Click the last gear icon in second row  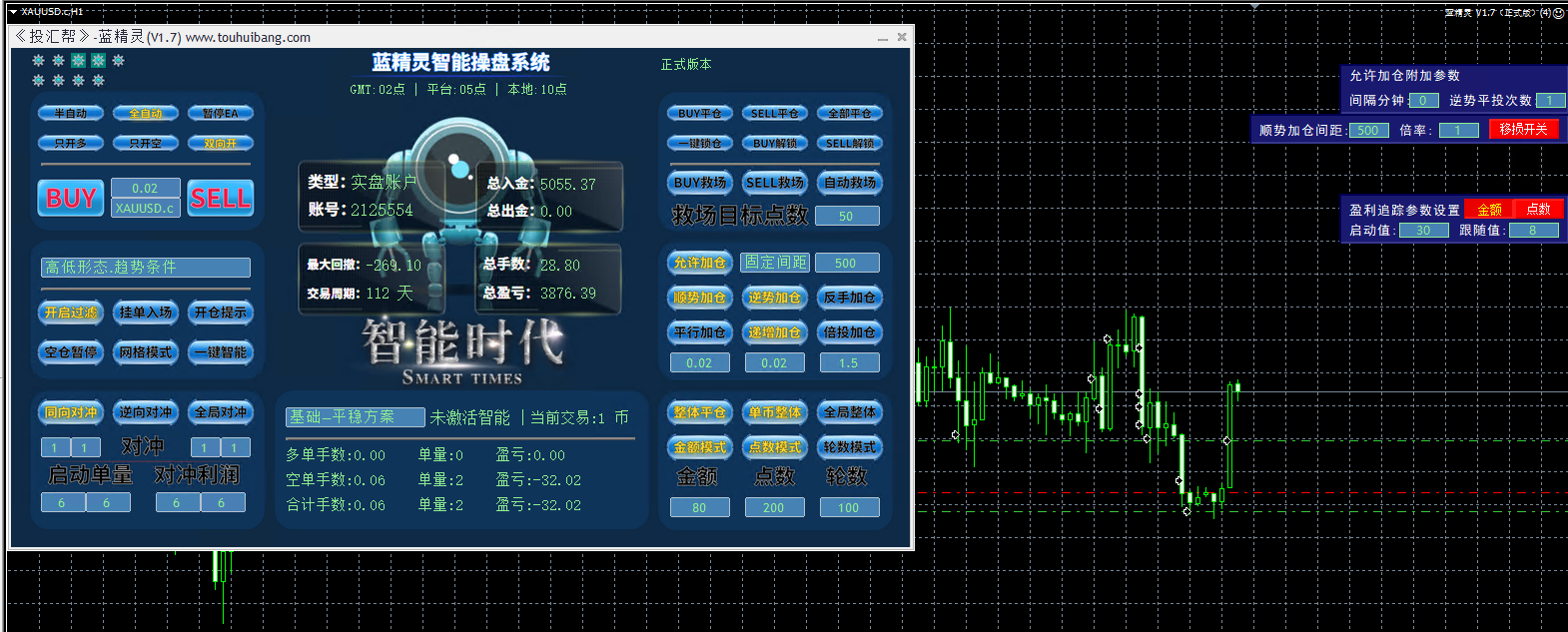[98, 80]
